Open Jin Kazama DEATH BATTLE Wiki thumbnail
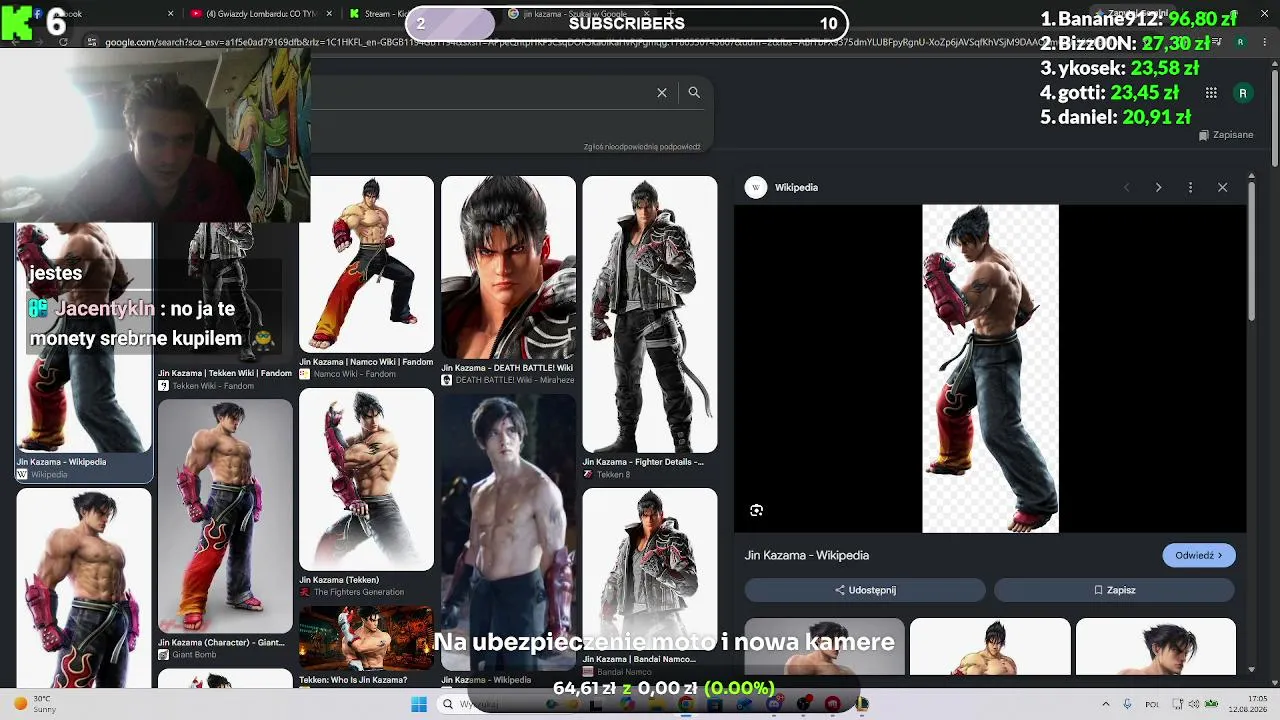Screen dimensions: 1280x720 point(508,267)
